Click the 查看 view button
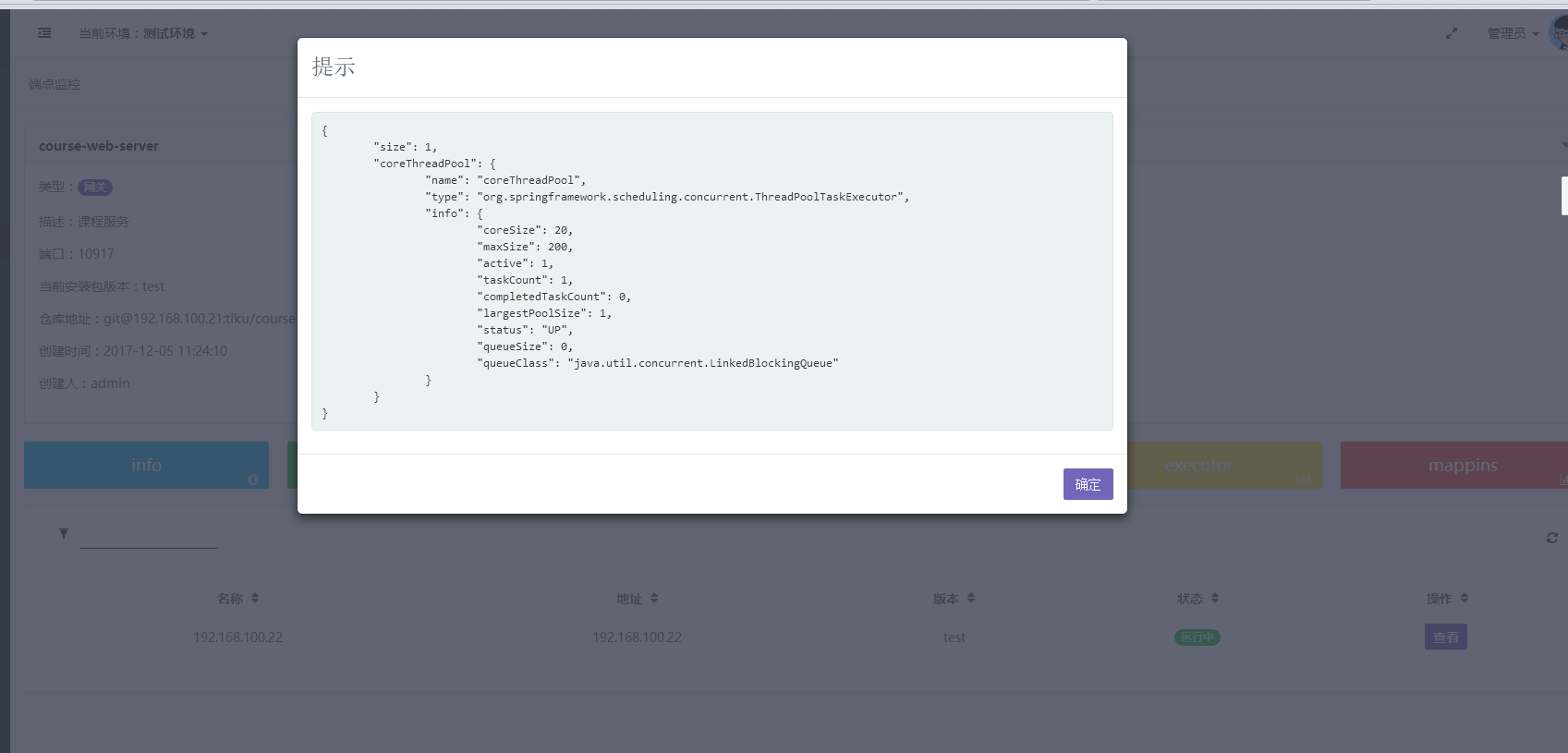 [1446, 637]
